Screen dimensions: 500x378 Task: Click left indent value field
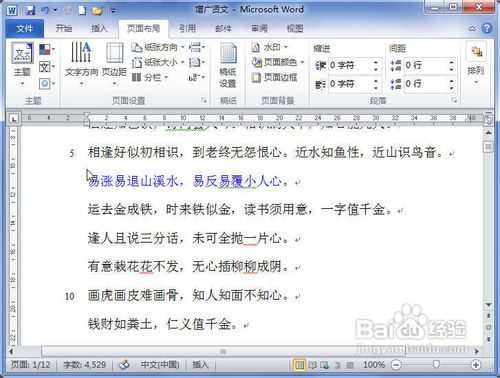tap(350, 65)
